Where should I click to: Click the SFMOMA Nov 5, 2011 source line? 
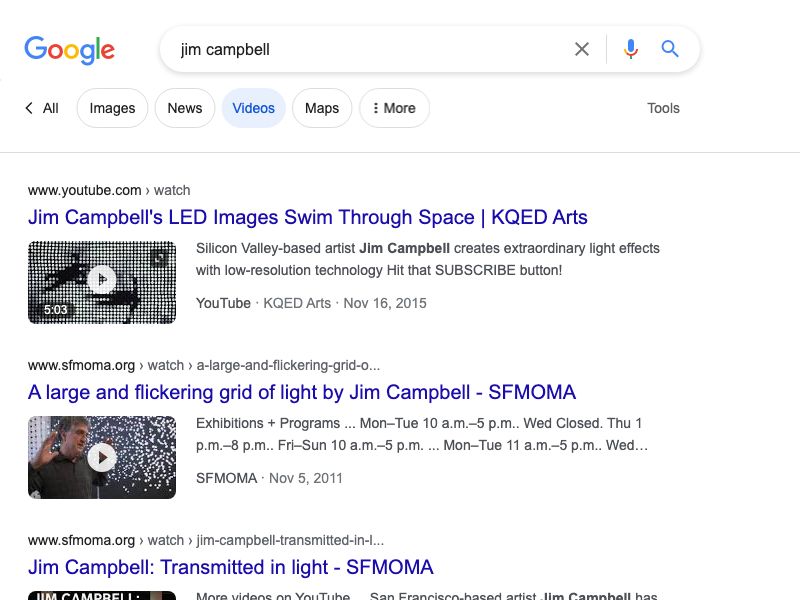[269, 478]
